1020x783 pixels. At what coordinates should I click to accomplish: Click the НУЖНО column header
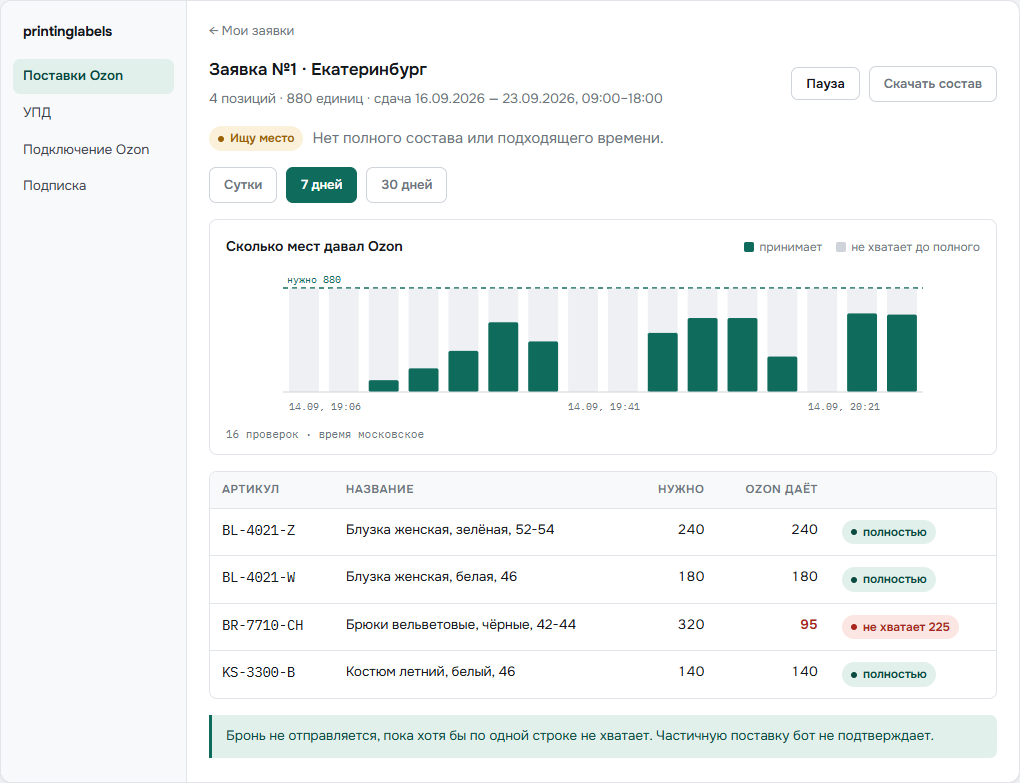pos(680,489)
